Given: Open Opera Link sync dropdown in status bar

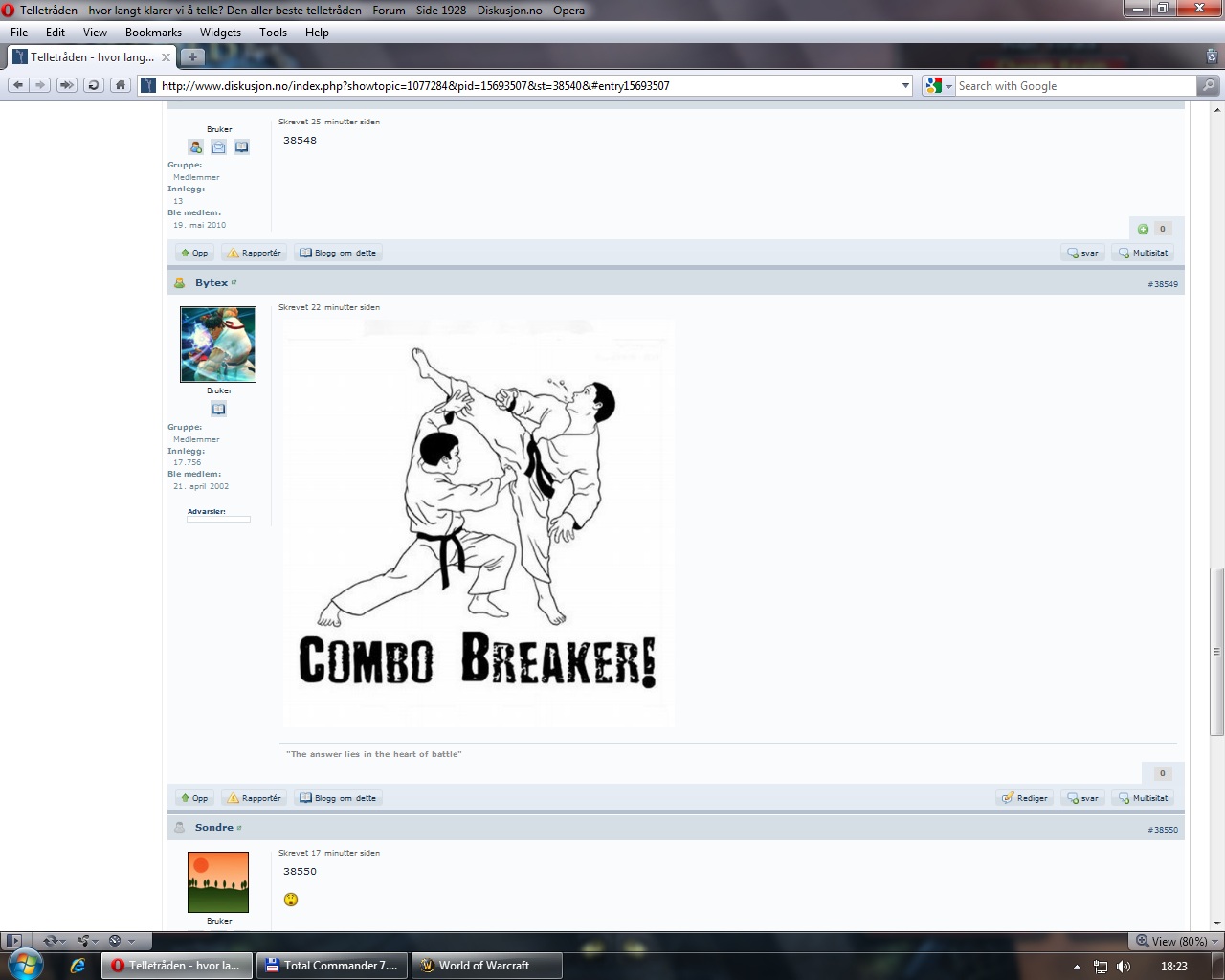Looking at the screenshot, I should click(x=55, y=941).
